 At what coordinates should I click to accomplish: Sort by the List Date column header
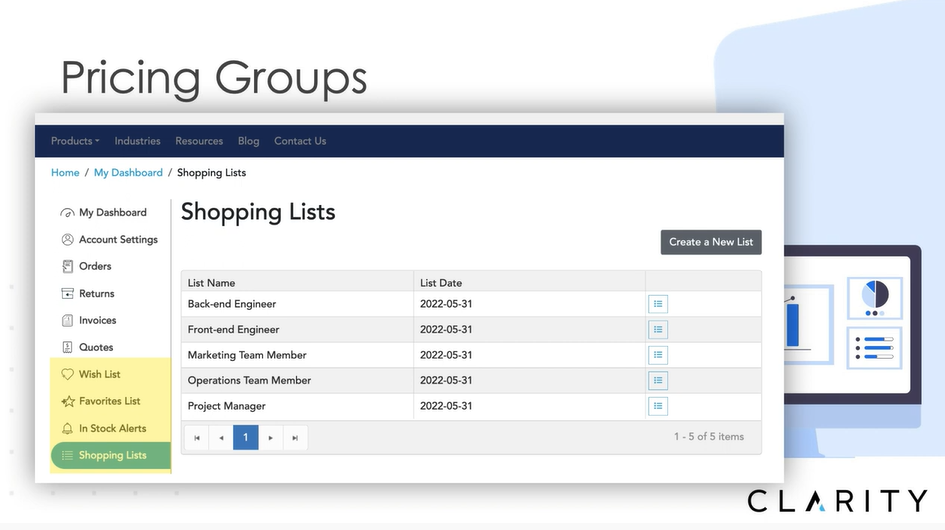[441, 283]
